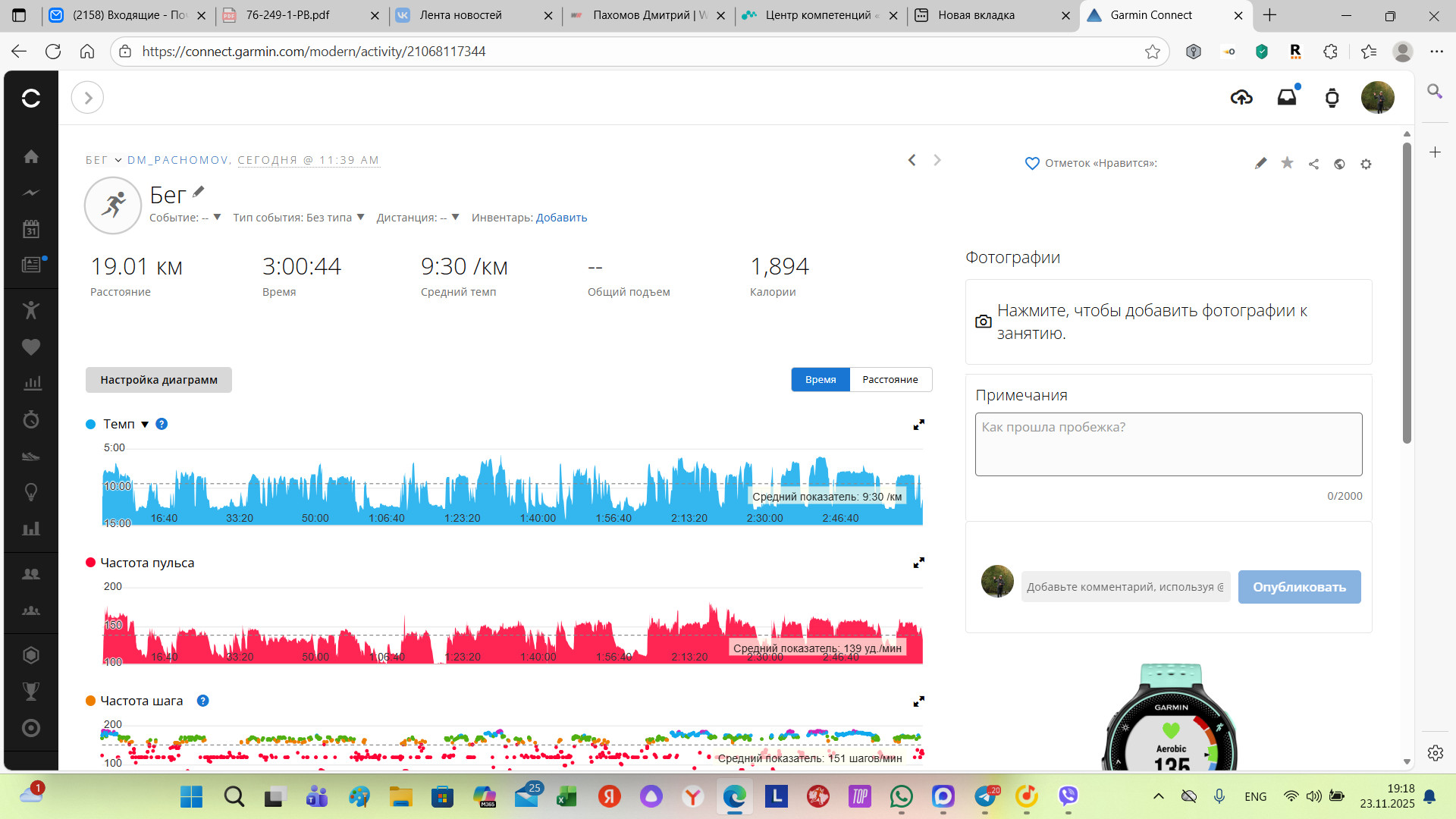Open the reports bar chart sidebar icon

(x=31, y=383)
